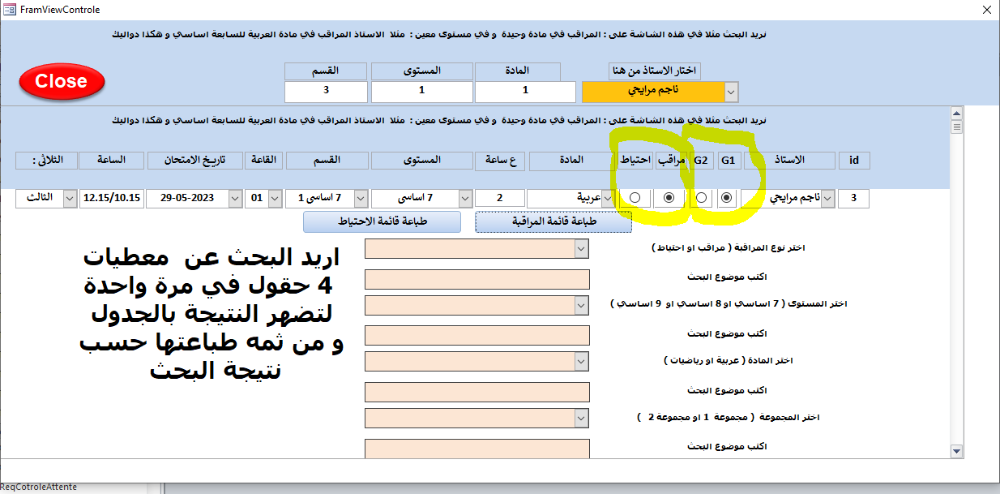The width and height of the screenshot is (1000, 494).
Task: Open the level search dropdown (7, 8 or 9 اساسي)
Action: coord(583,304)
